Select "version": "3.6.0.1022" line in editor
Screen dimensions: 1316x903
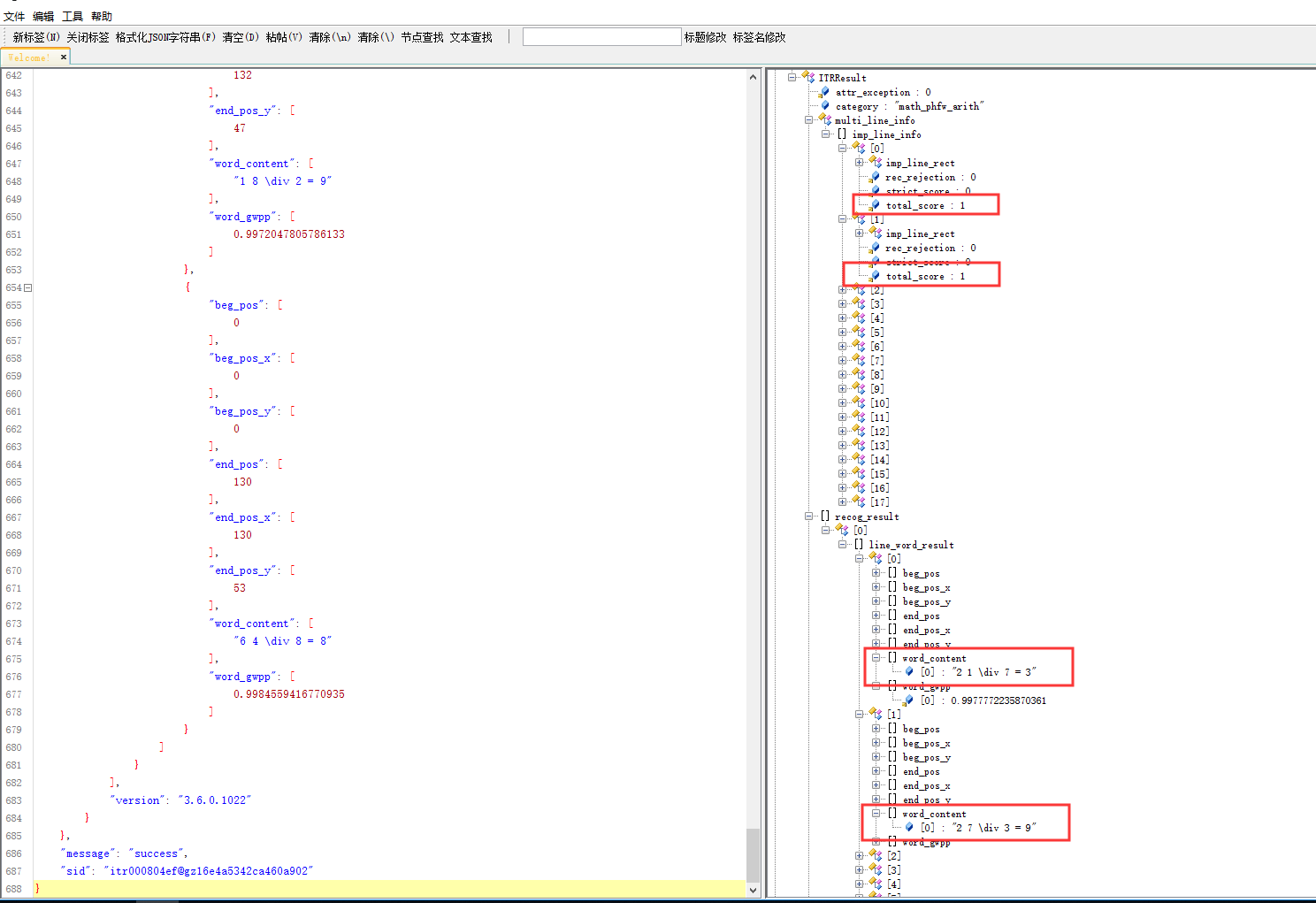182,800
